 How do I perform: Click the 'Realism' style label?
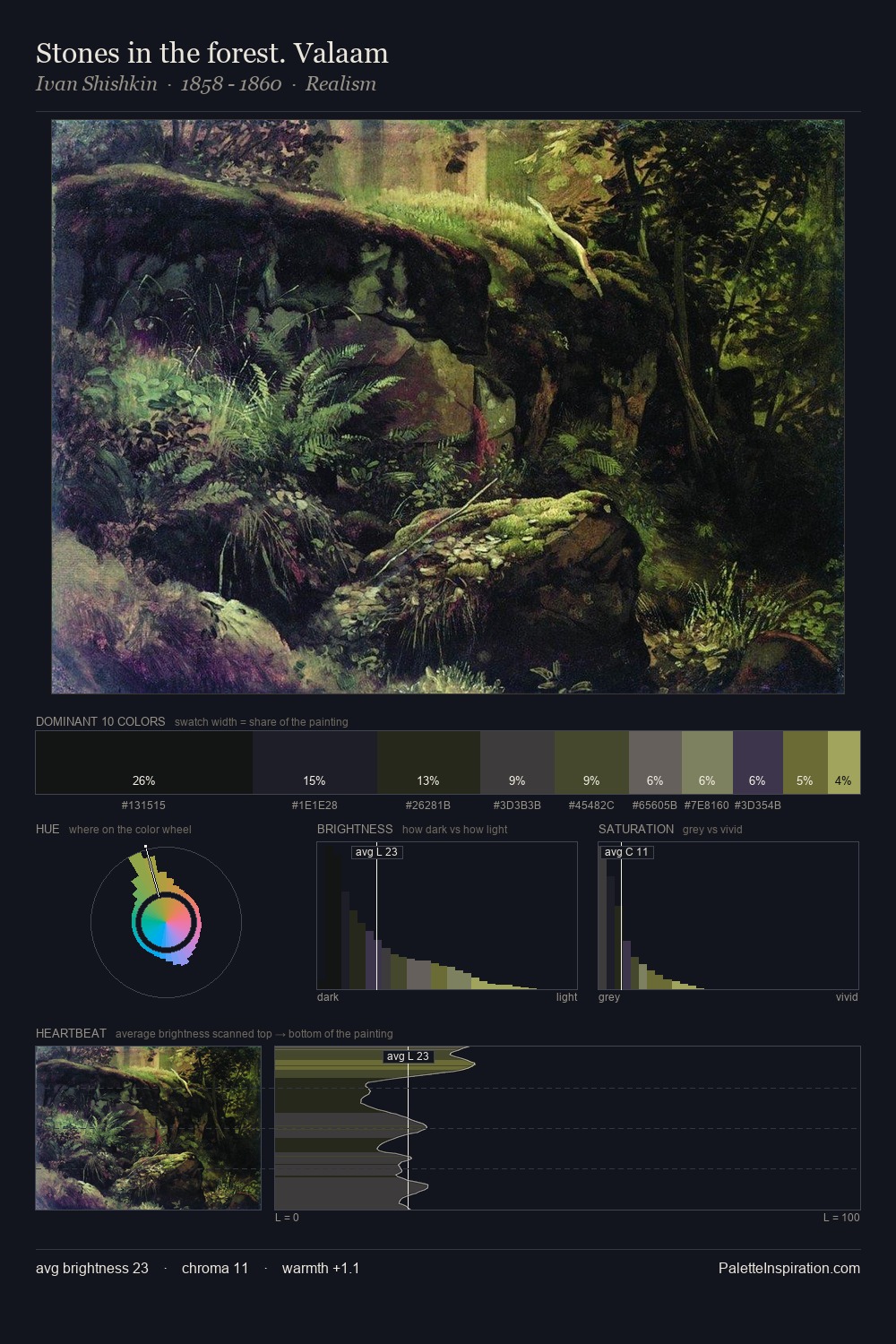[x=340, y=84]
